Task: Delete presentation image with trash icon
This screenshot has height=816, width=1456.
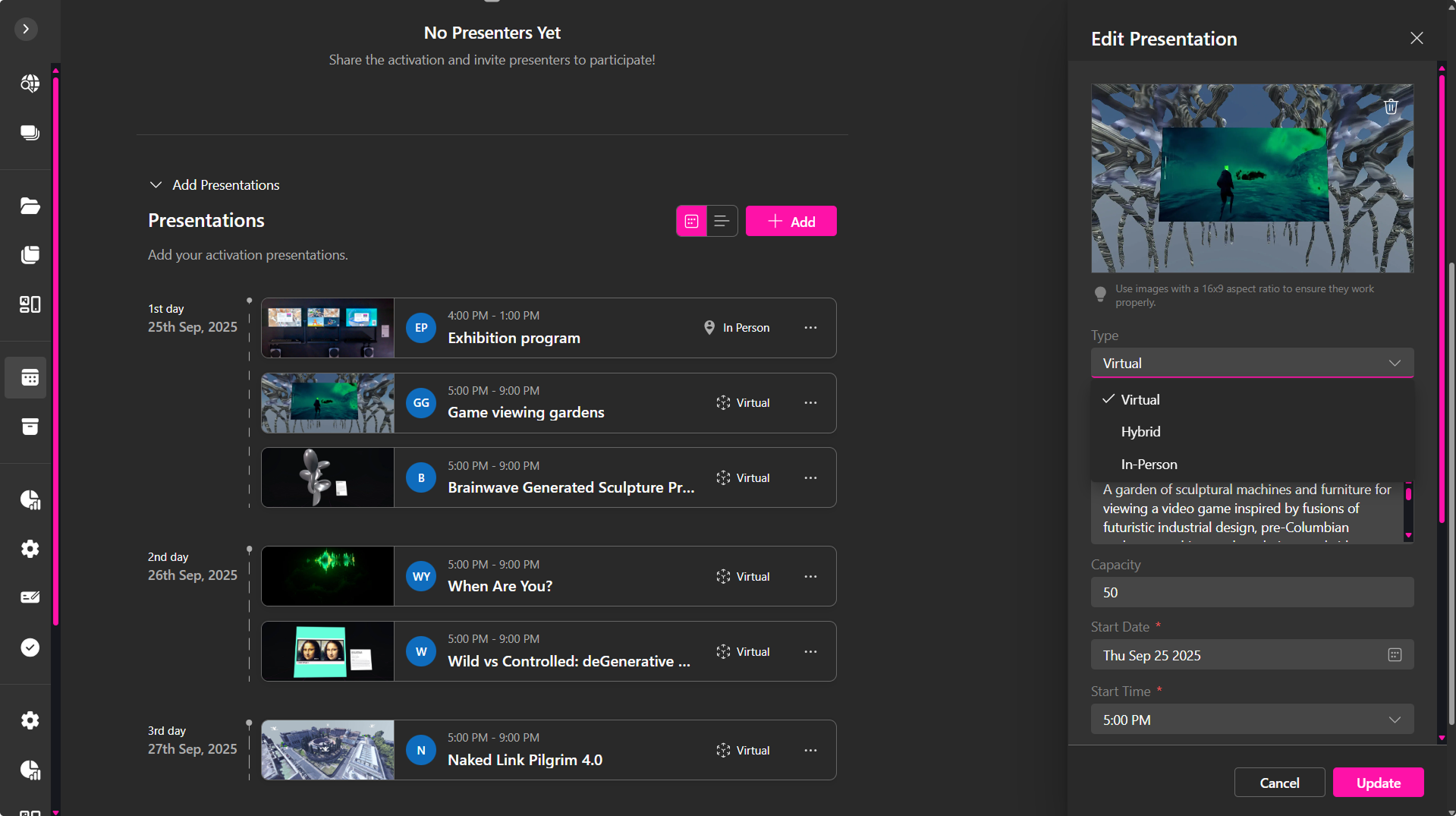Action: pos(1390,107)
